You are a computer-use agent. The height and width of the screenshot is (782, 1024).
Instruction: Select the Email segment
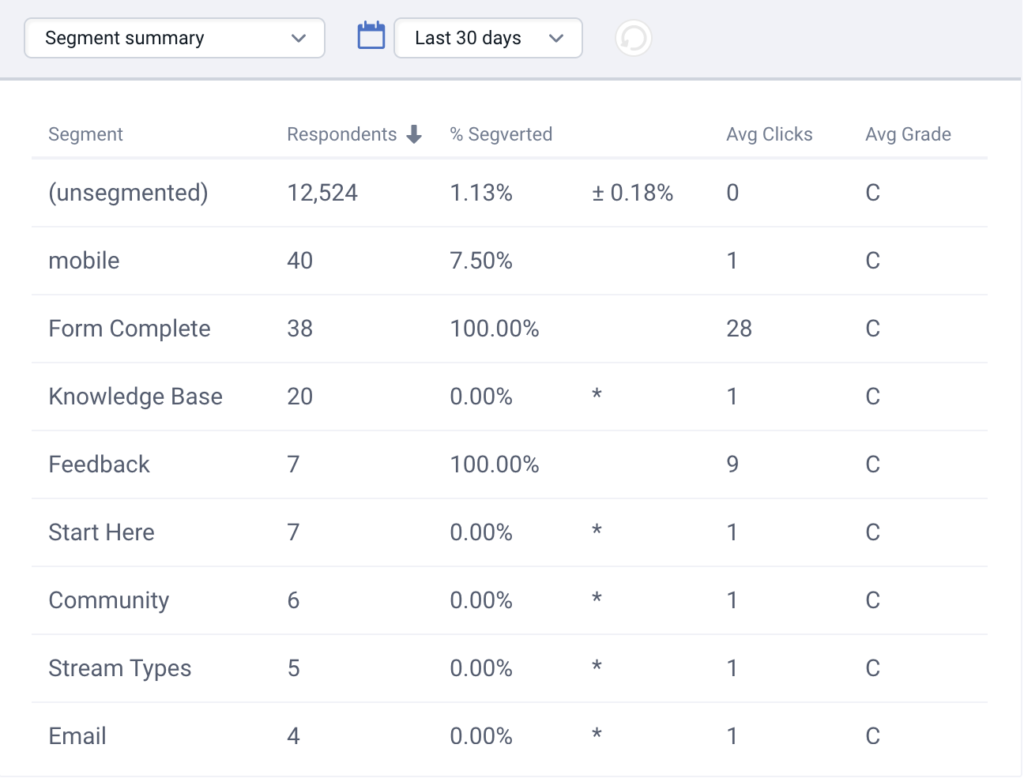[77, 737]
